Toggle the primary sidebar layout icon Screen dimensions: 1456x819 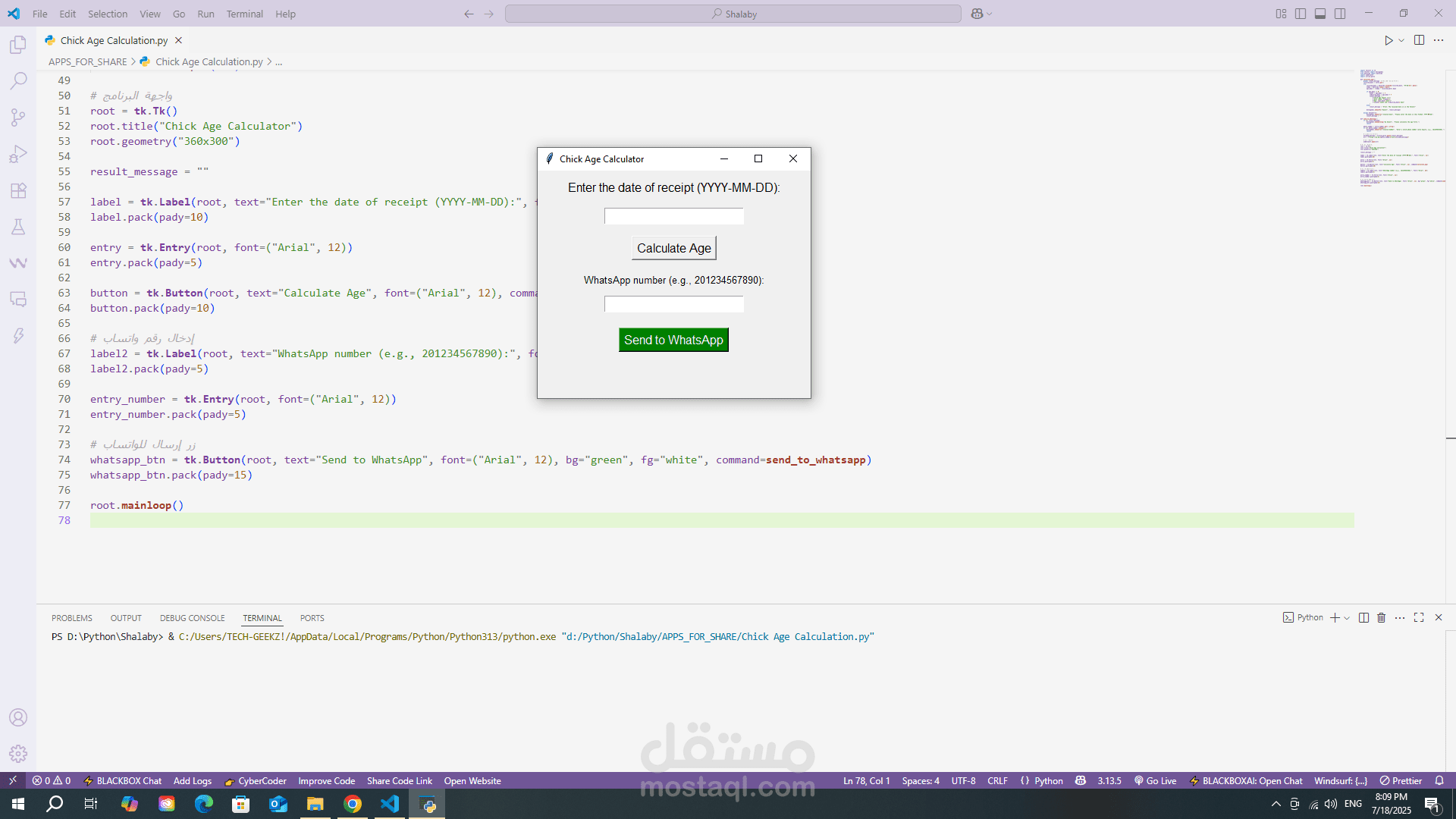[1301, 14]
